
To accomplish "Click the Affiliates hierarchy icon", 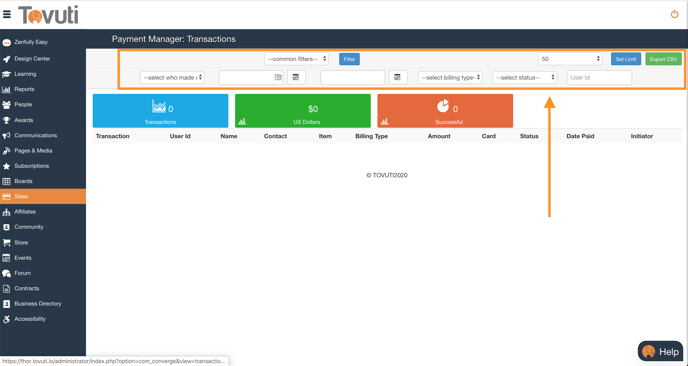I will point(7,212).
